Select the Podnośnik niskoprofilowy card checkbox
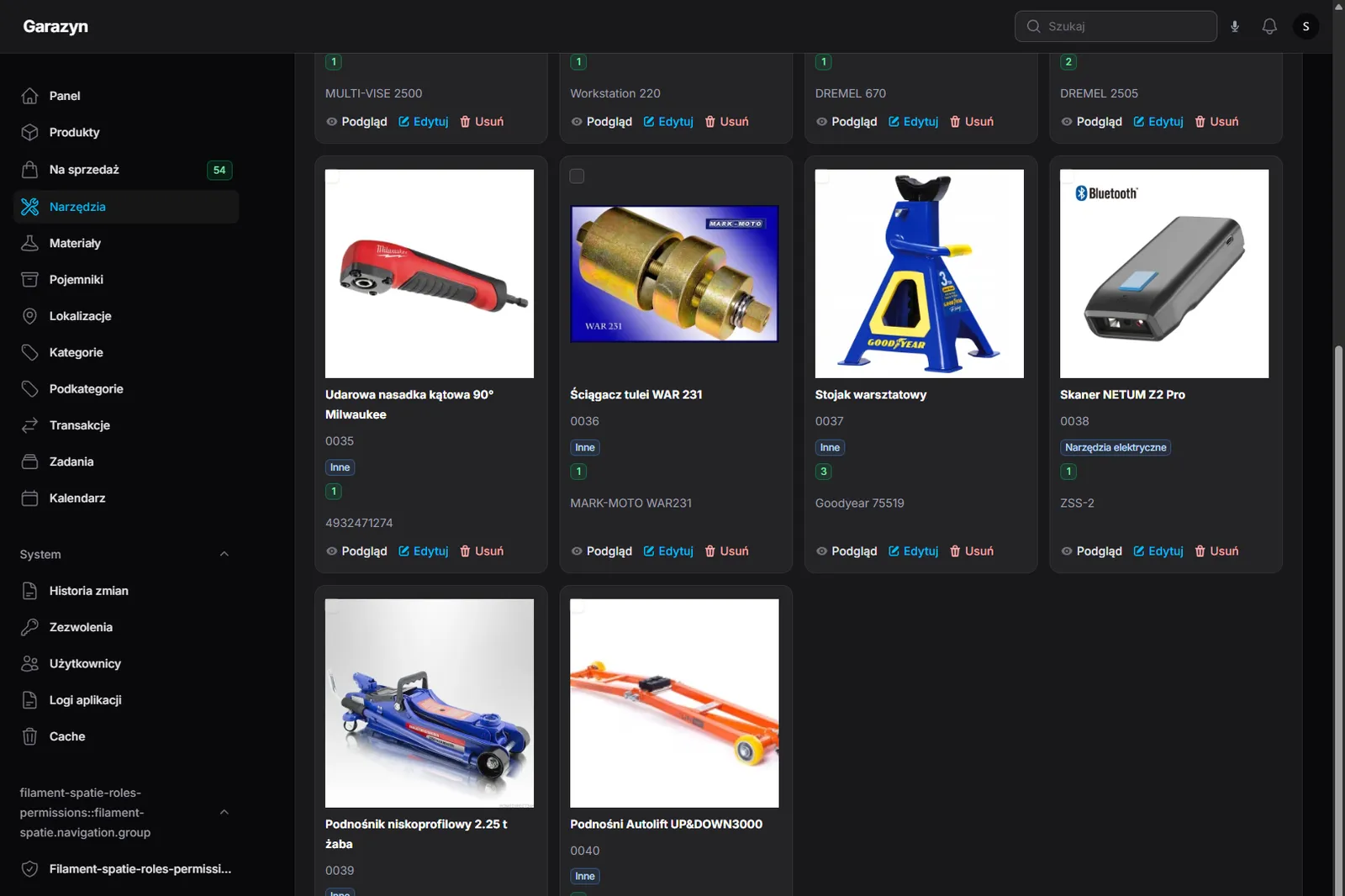This screenshot has width=1345, height=896. coord(332,605)
